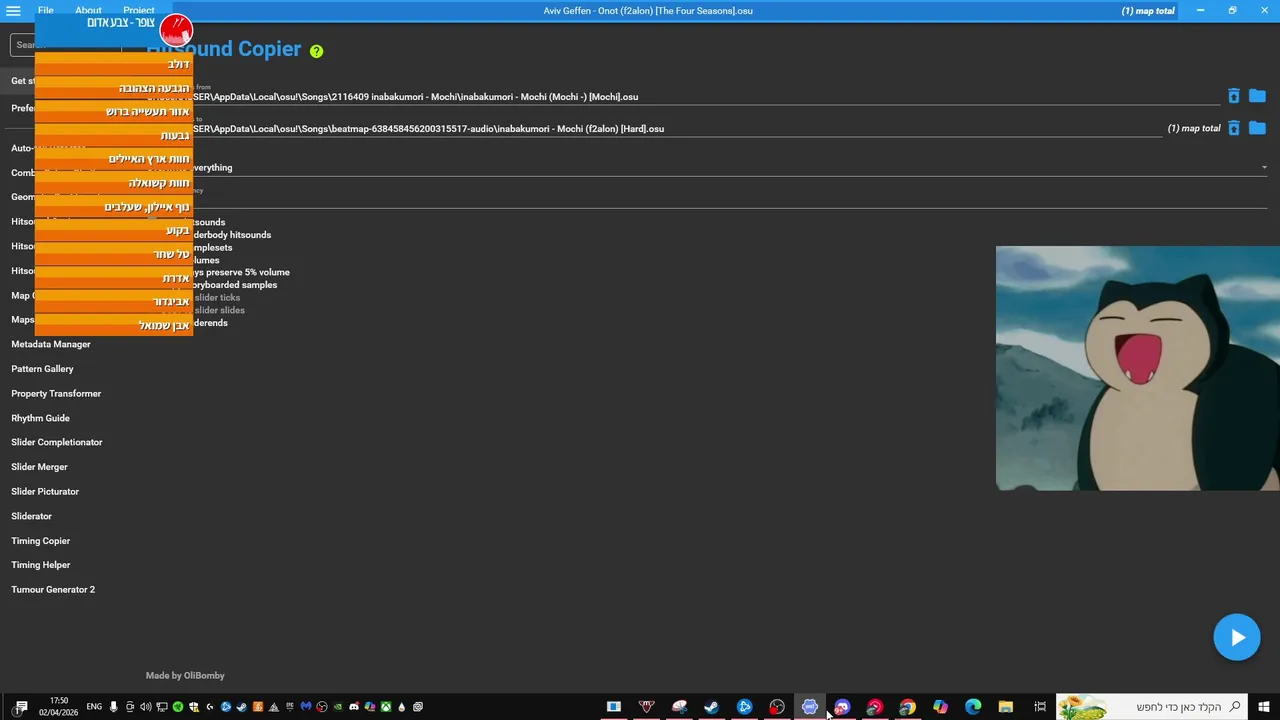Clear the 'copy to' [Hard].osu path with trash icon
Viewport: 1280px width, 720px height.
click(1234, 128)
